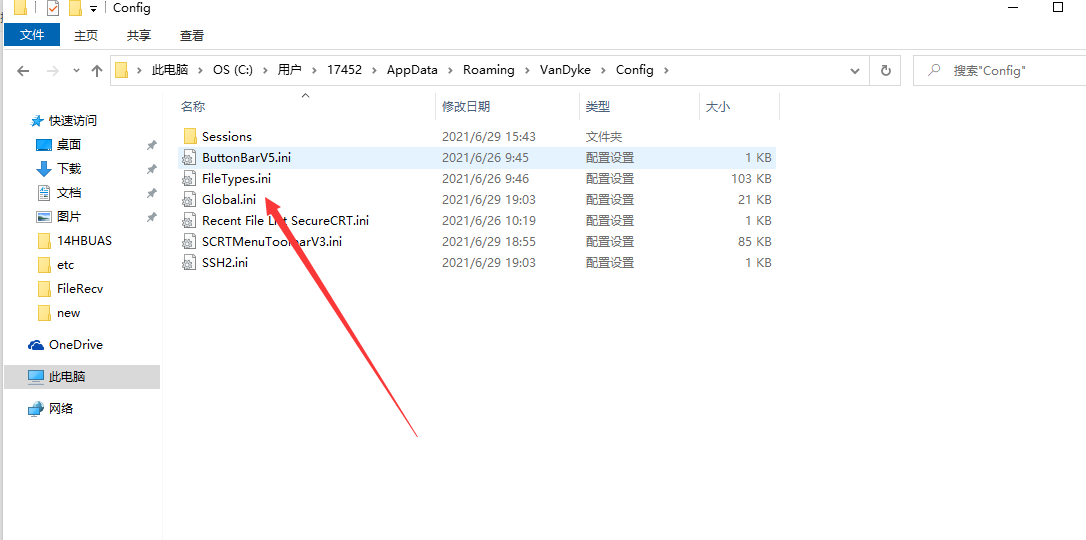
Task: Click the 21 KB size cell
Action: 756,200
